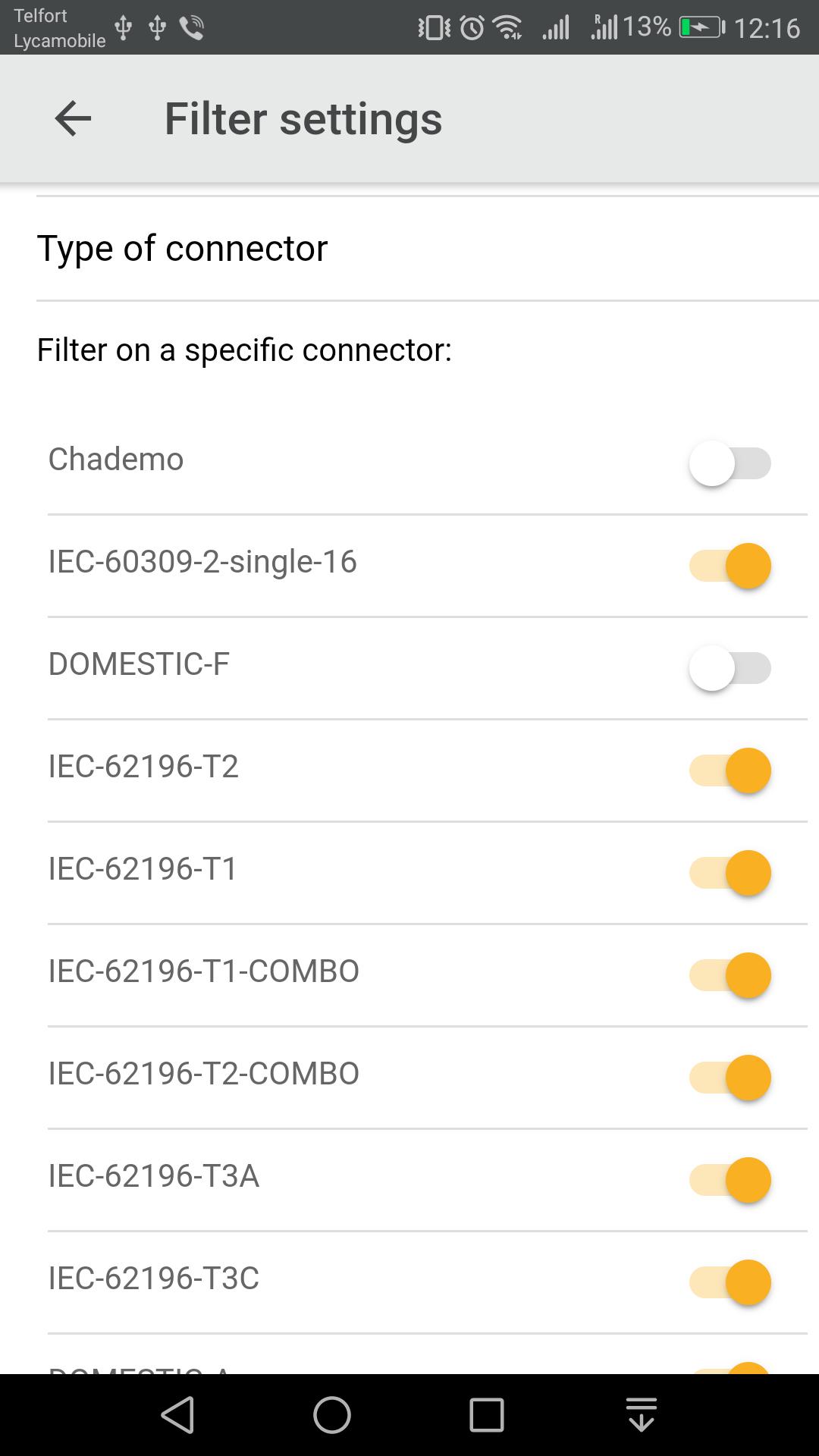This screenshot has height=1456, width=819.
Task: Tap the alarm clock status icon
Action: [472, 28]
